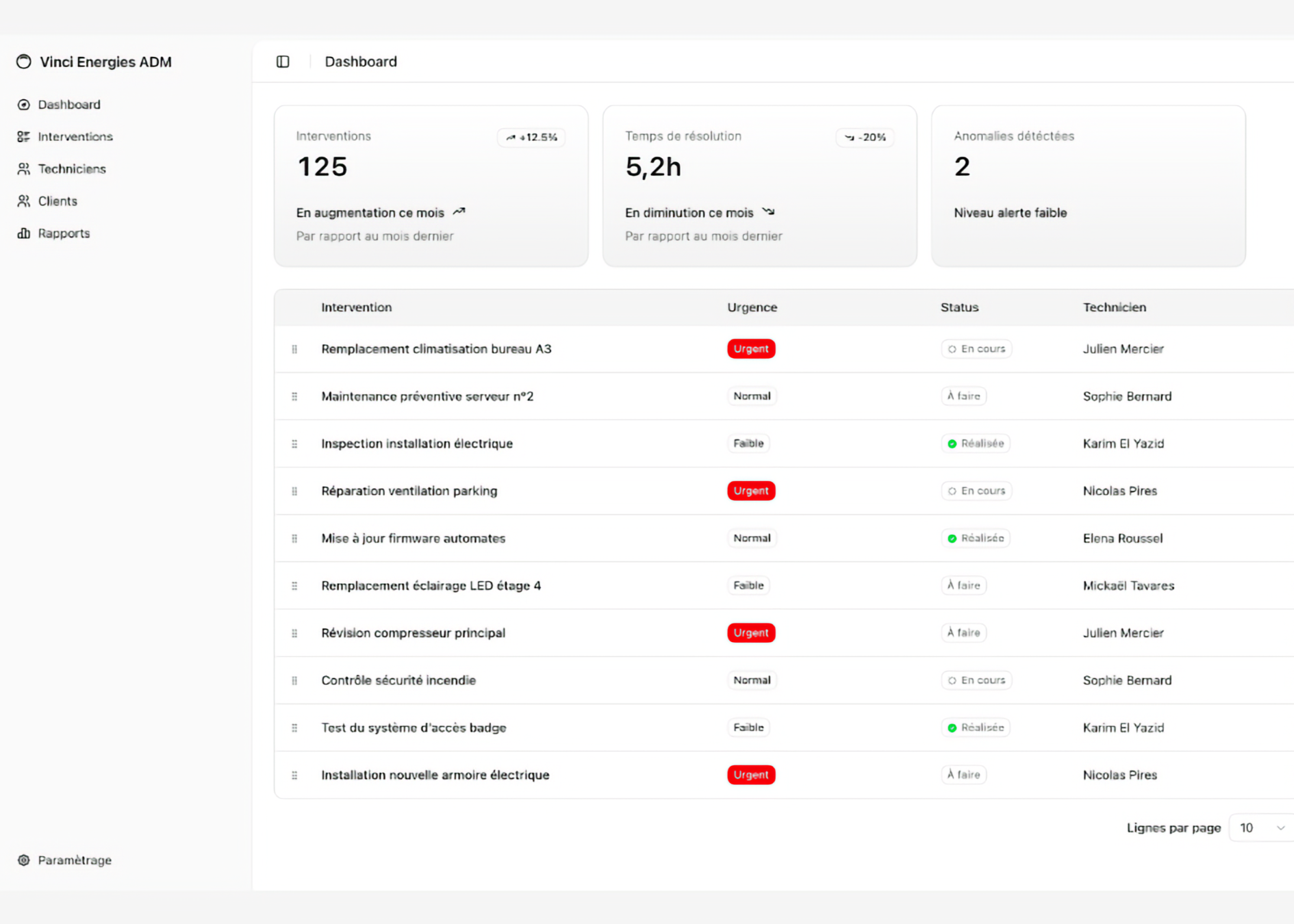The width and height of the screenshot is (1294, 924).
Task: Open Dashboard in the sidebar
Action: click(68, 105)
